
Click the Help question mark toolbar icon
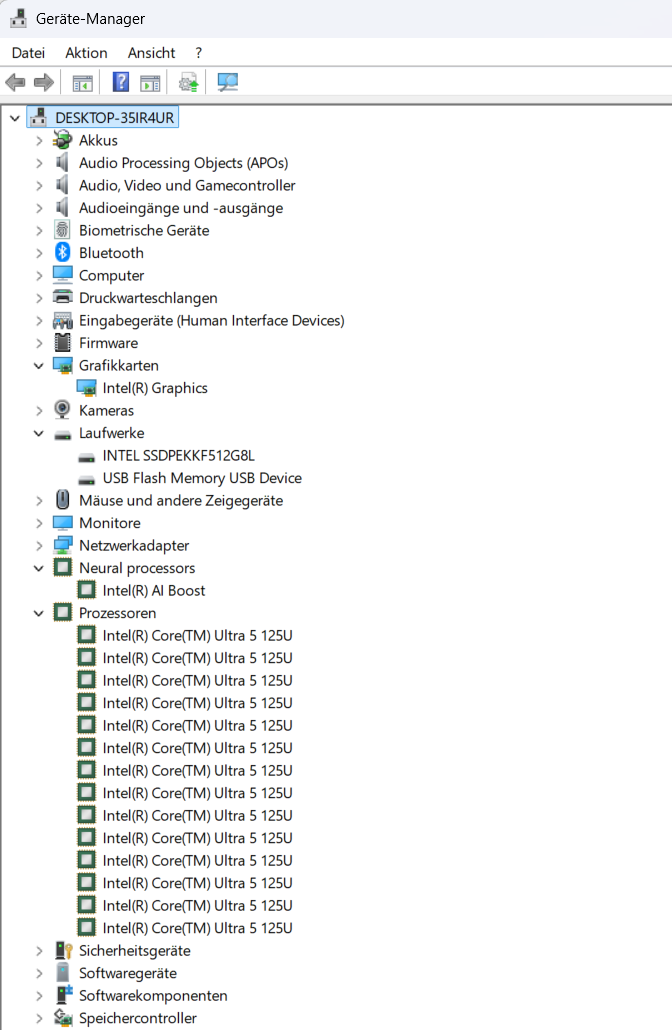point(121,83)
